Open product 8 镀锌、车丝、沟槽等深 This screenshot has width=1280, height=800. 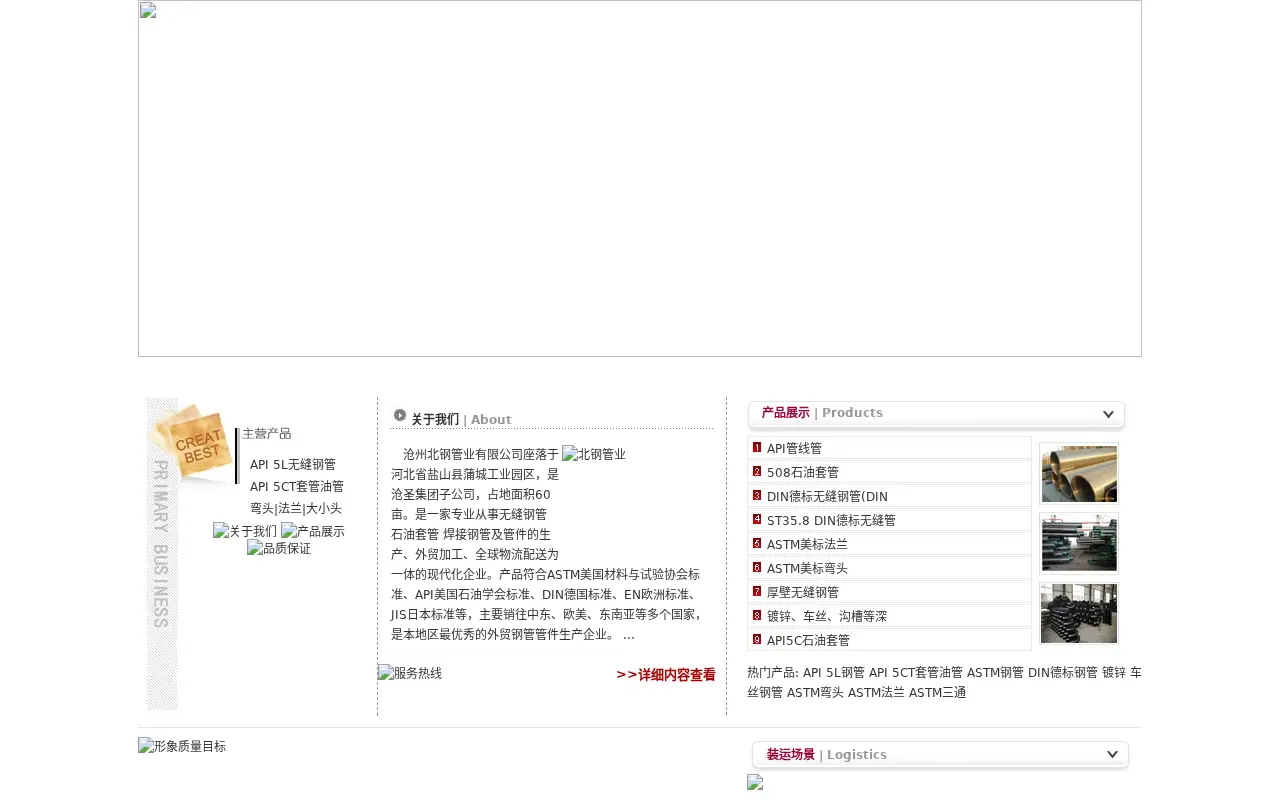827,616
